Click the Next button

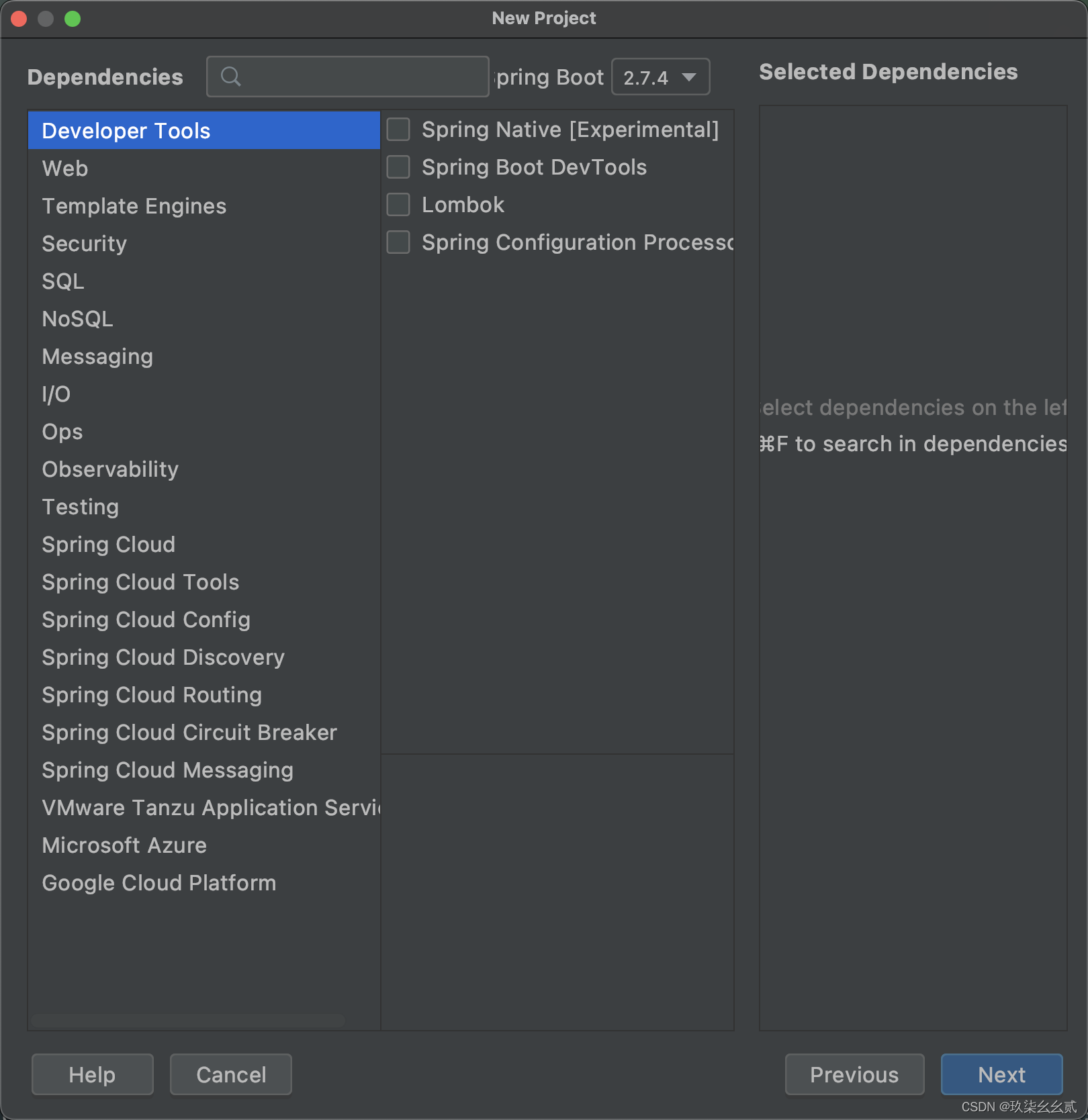[1001, 1074]
